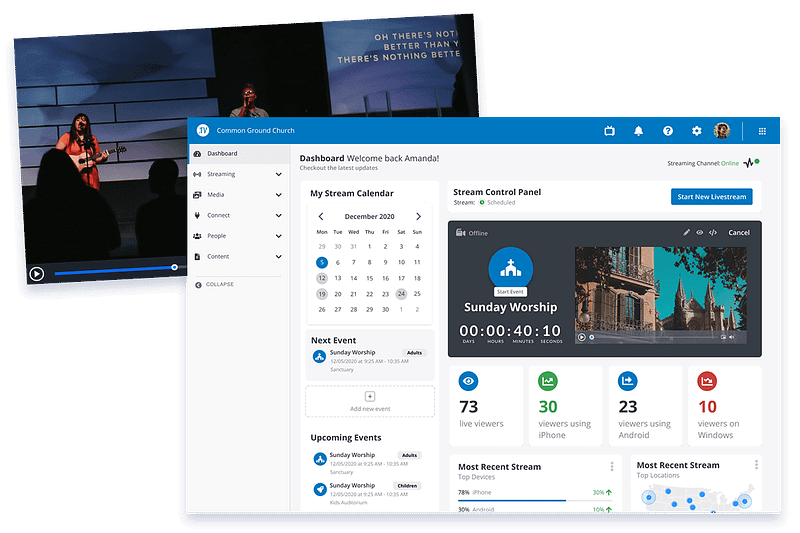Click the Common Ground Church title

click(255, 131)
